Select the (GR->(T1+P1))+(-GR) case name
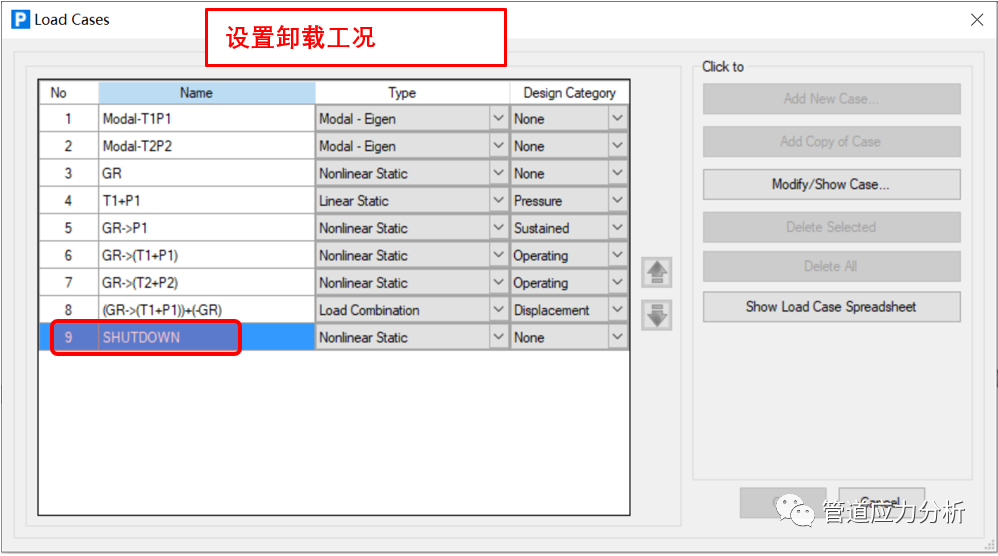Image resolution: width=998 pixels, height=556 pixels. tap(207, 310)
